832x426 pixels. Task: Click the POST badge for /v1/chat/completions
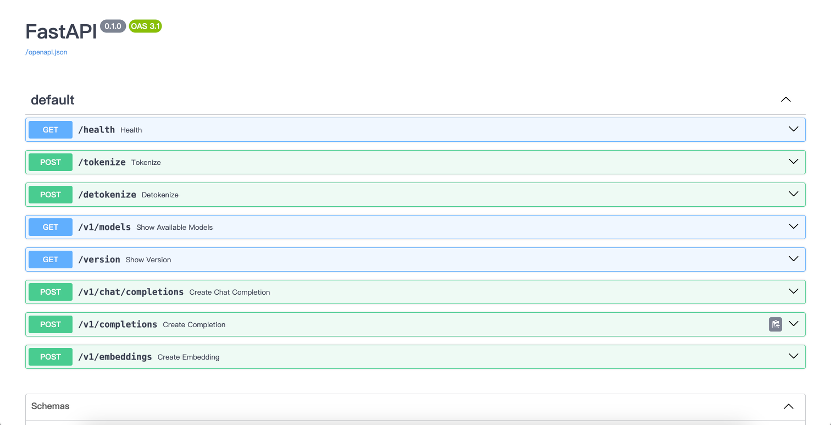[50, 292]
